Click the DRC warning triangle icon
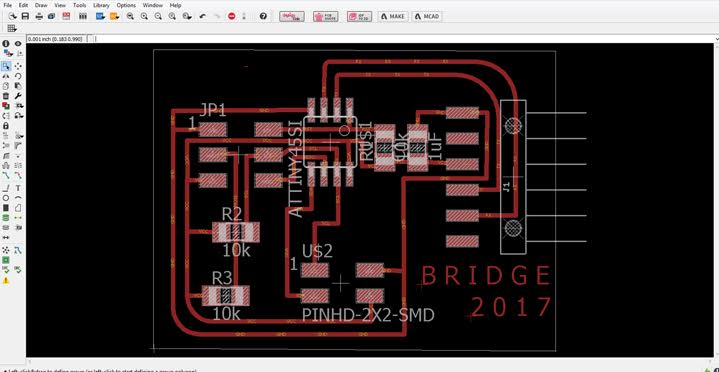The width and height of the screenshot is (719, 372). (6, 280)
